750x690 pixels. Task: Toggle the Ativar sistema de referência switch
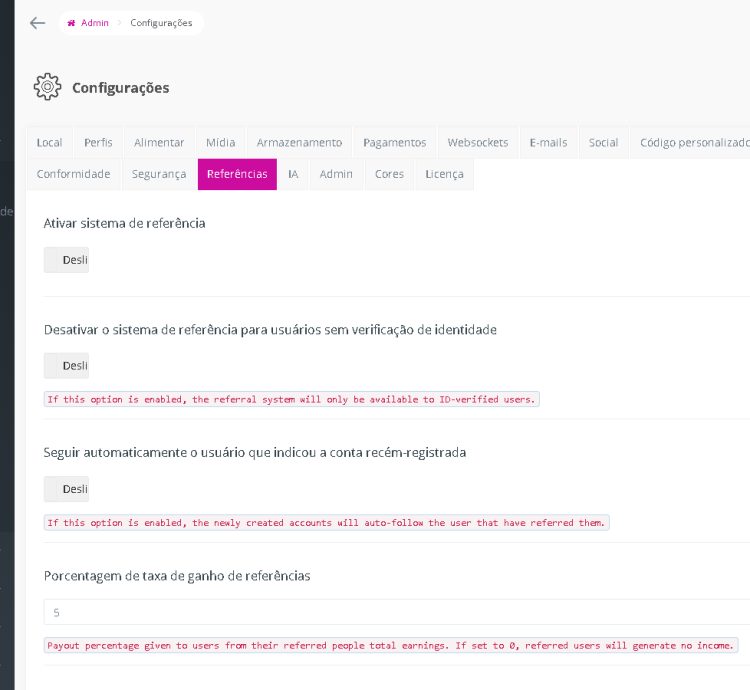click(x=67, y=260)
